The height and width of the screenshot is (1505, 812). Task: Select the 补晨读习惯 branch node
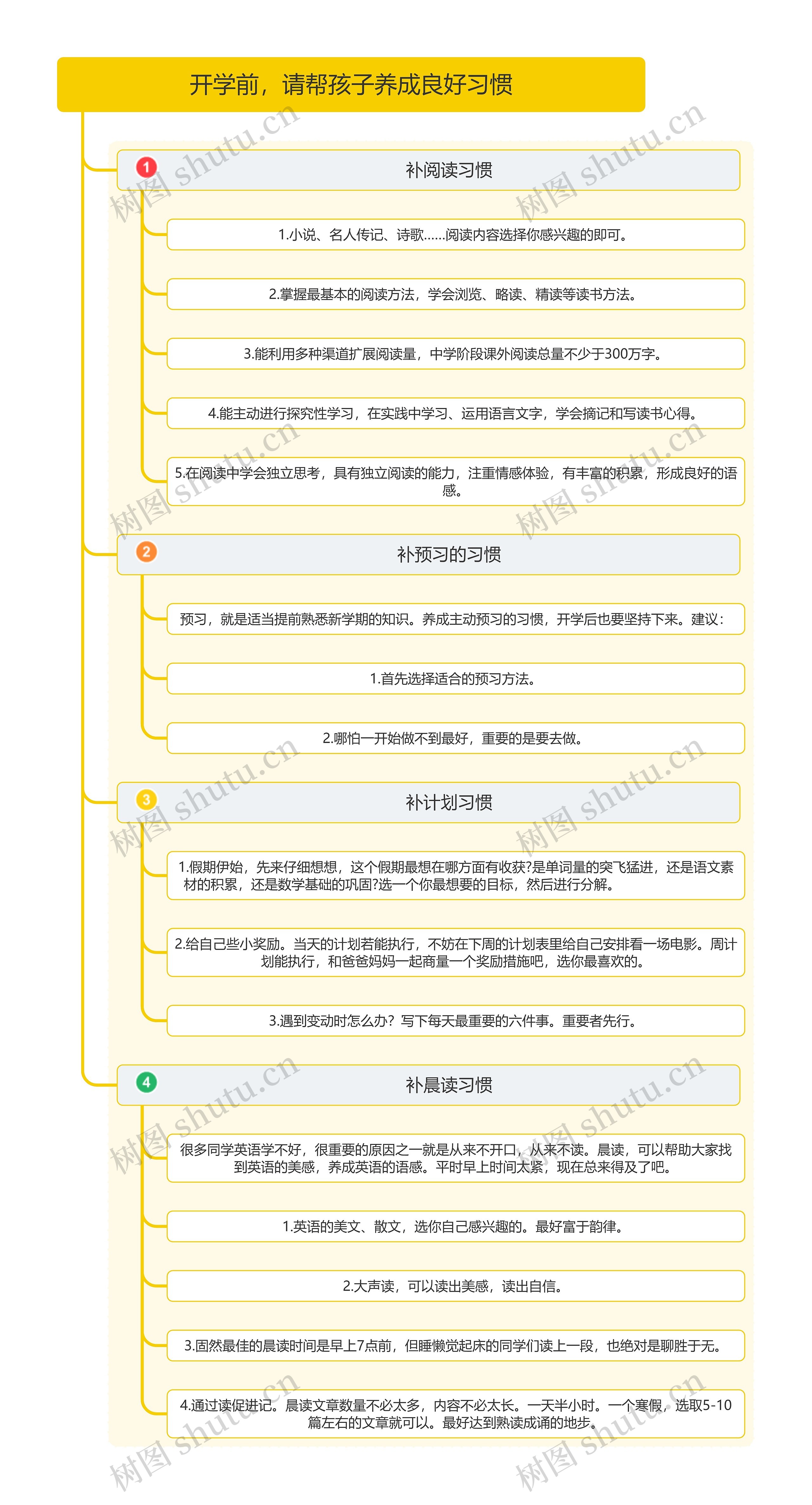428,1085
